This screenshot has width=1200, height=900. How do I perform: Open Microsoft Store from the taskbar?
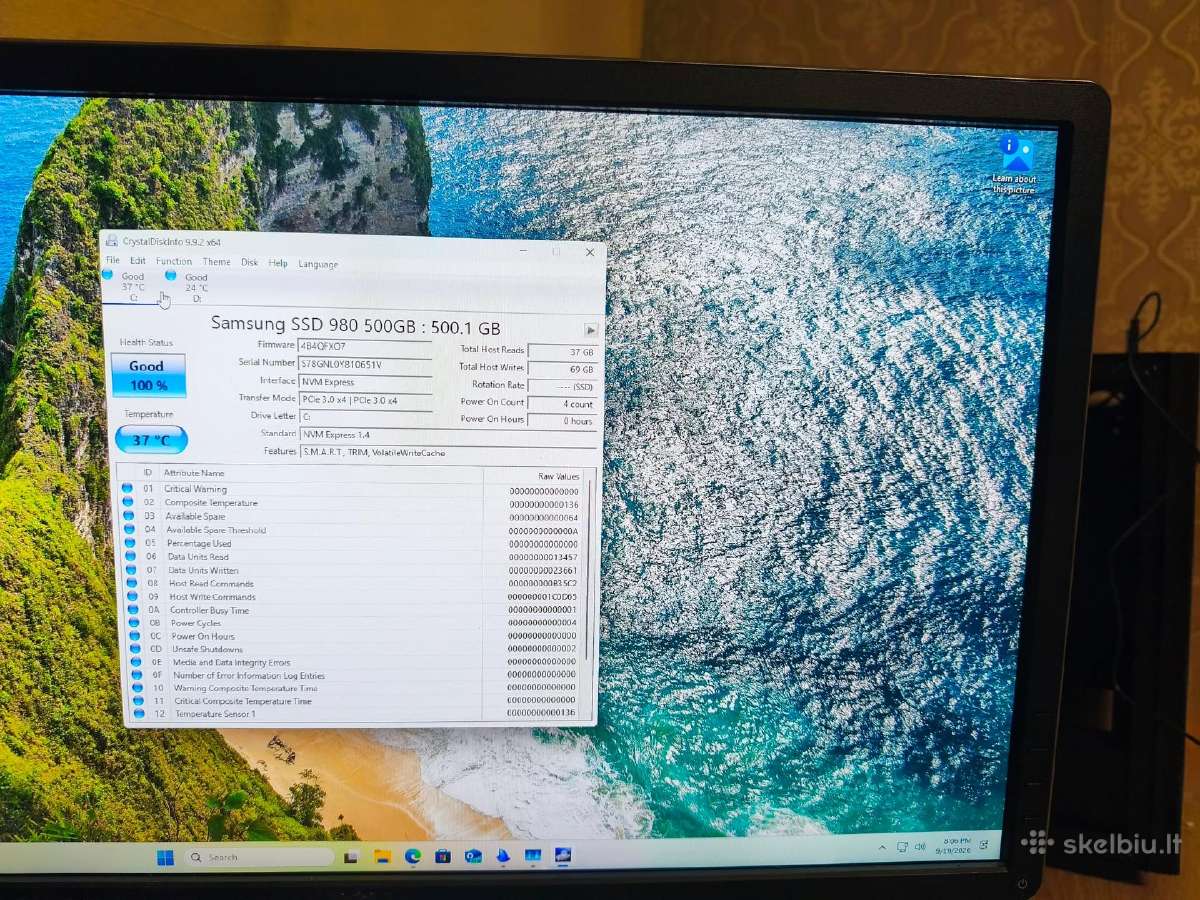tap(442, 856)
